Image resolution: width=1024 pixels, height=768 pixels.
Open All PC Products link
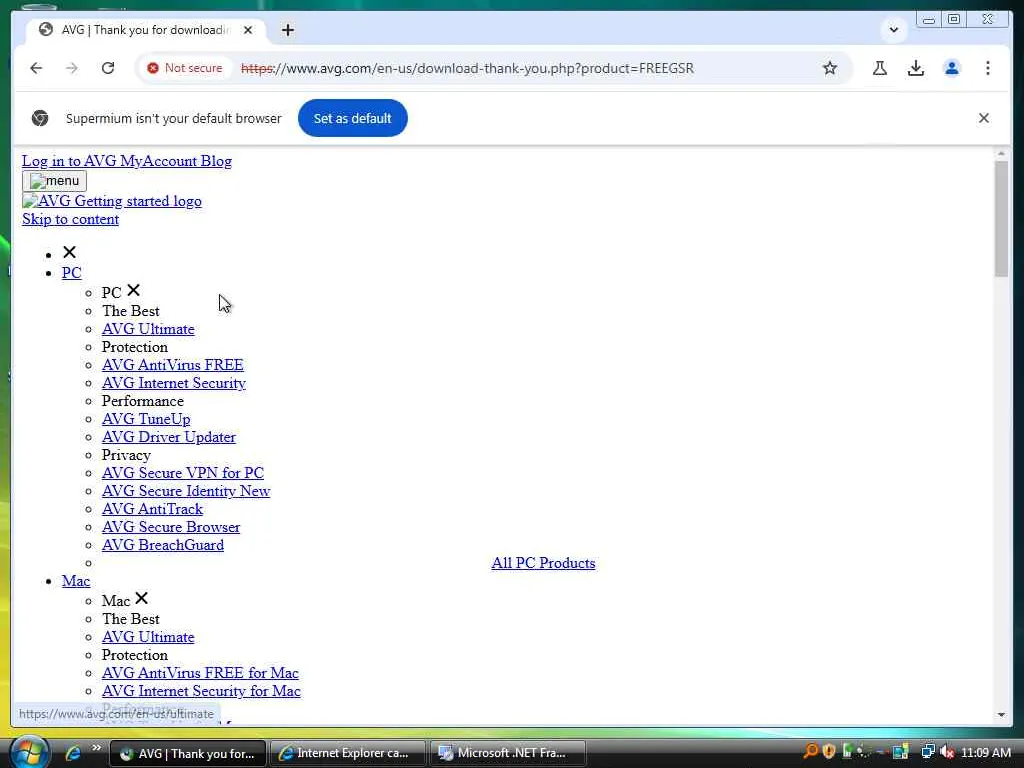[543, 563]
